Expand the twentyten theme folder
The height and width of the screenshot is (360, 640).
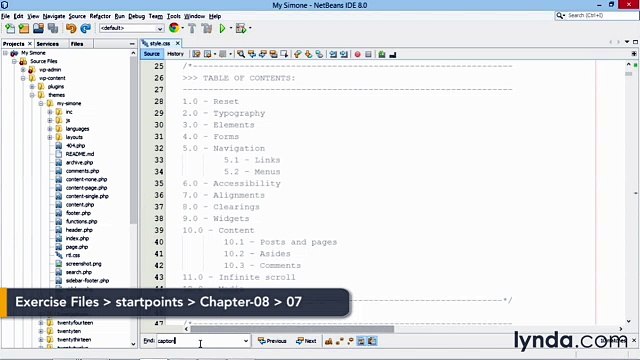(41, 331)
